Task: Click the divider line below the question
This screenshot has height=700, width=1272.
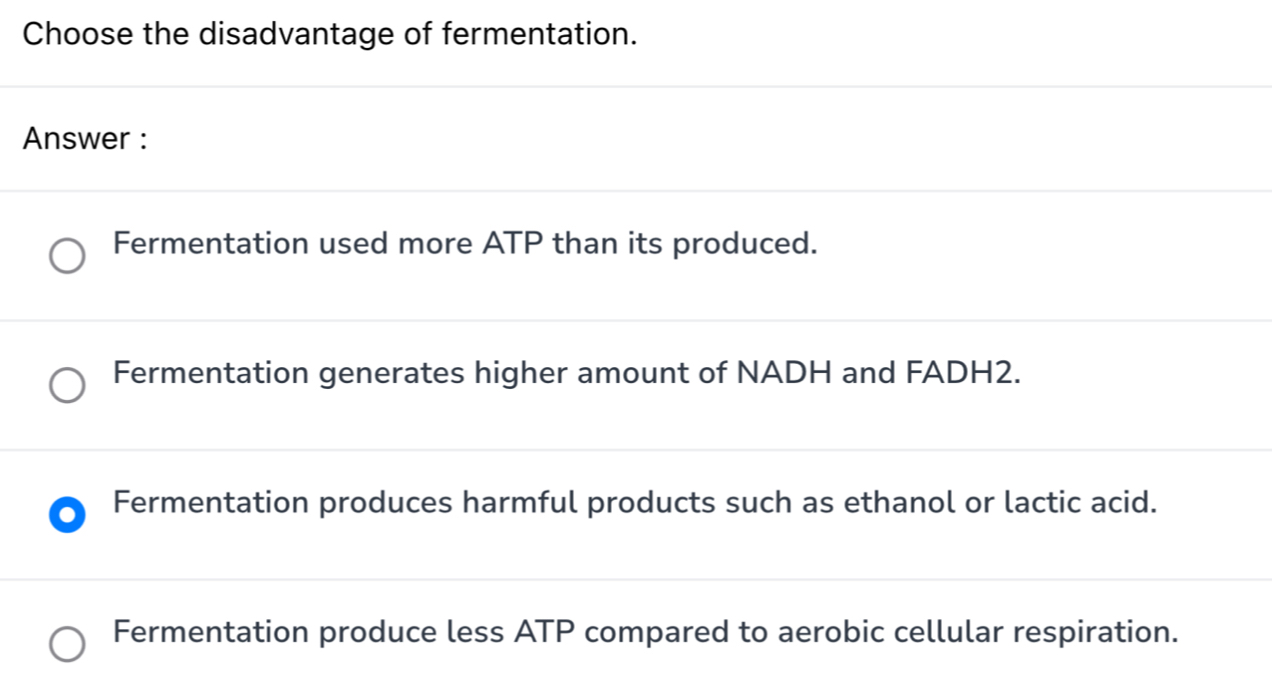Action: point(636,86)
